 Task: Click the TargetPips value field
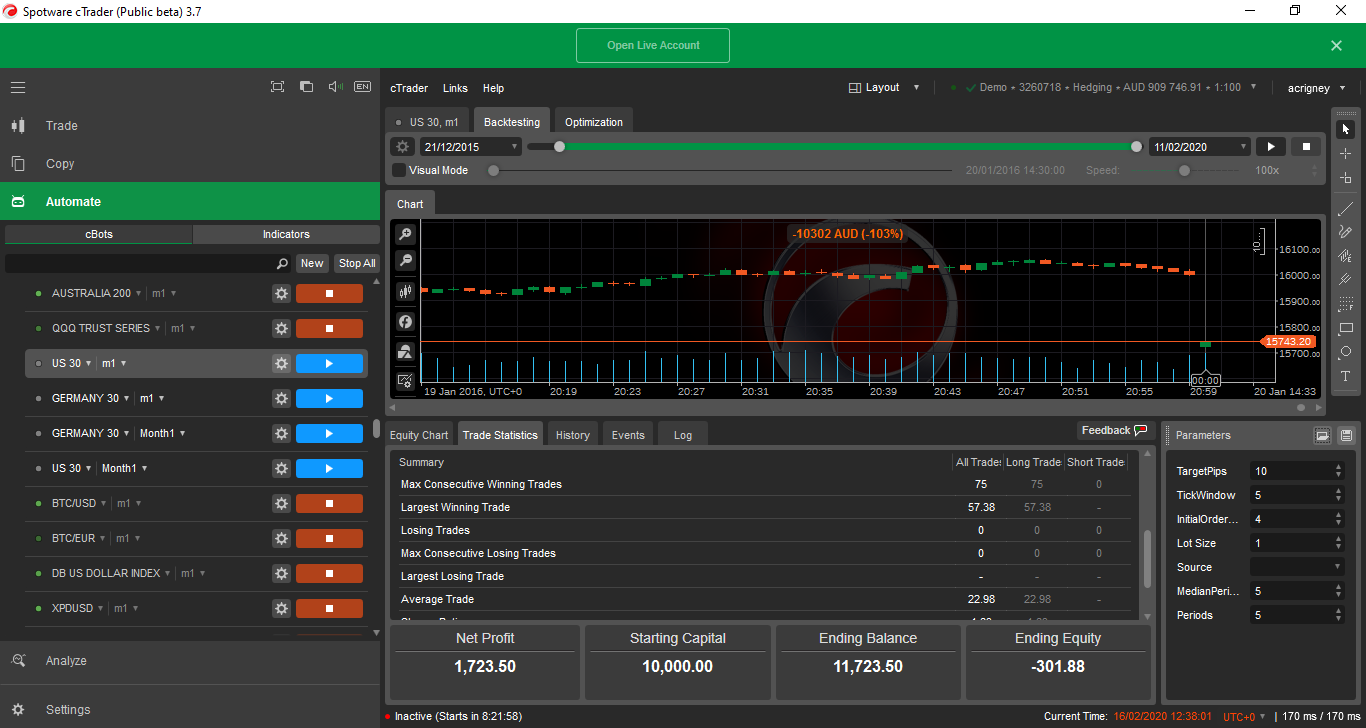click(1297, 471)
